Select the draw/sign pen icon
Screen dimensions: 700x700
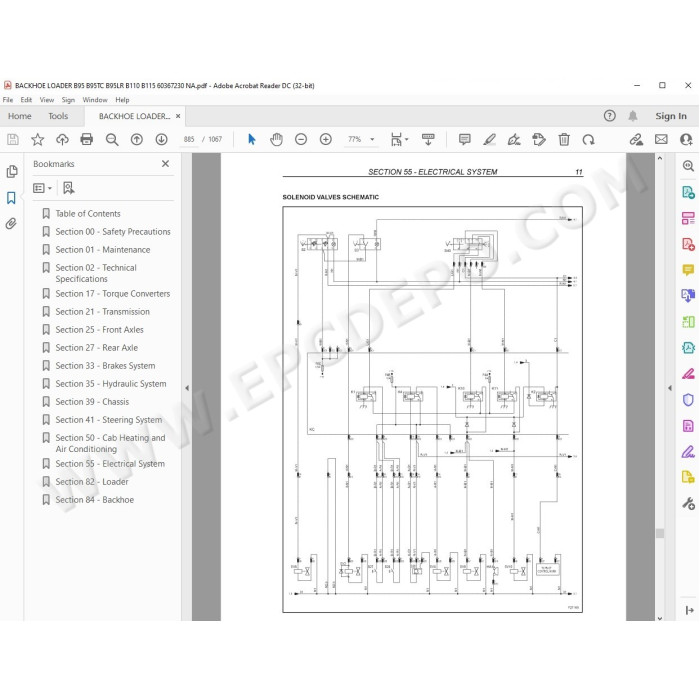click(514, 140)
